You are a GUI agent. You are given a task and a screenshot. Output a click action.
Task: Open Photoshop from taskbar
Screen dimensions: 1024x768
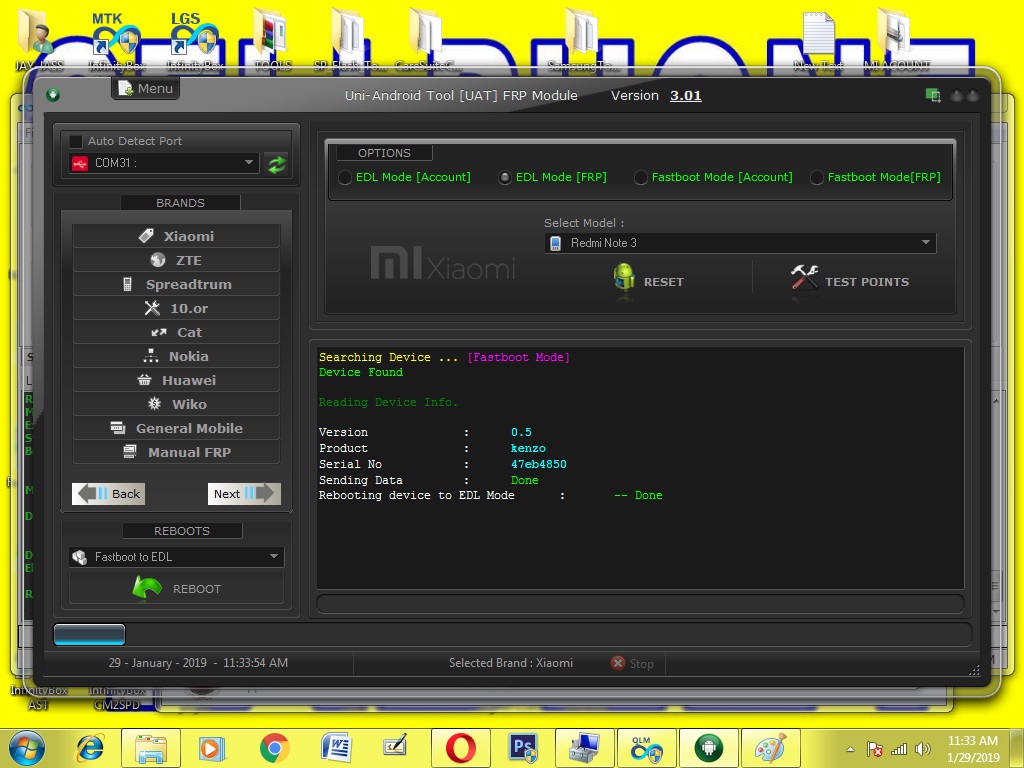point(522,748)
